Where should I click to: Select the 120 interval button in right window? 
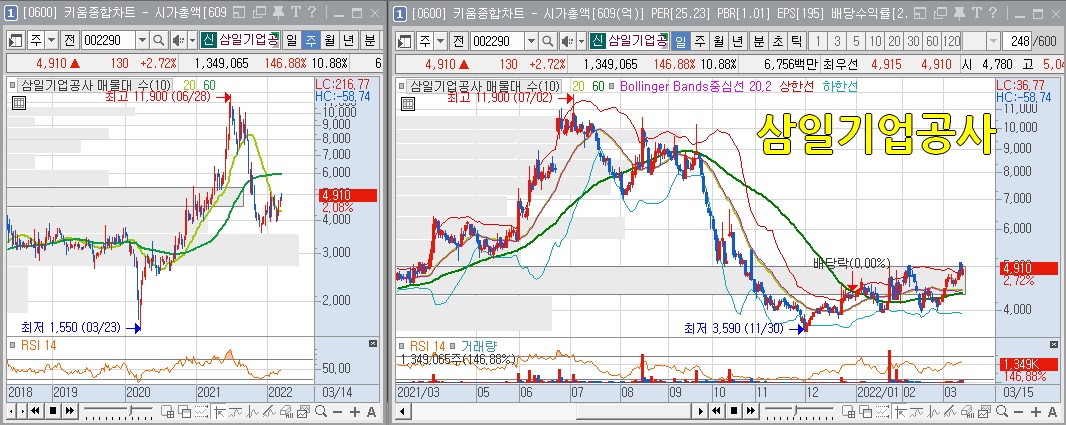coord(952,41)
